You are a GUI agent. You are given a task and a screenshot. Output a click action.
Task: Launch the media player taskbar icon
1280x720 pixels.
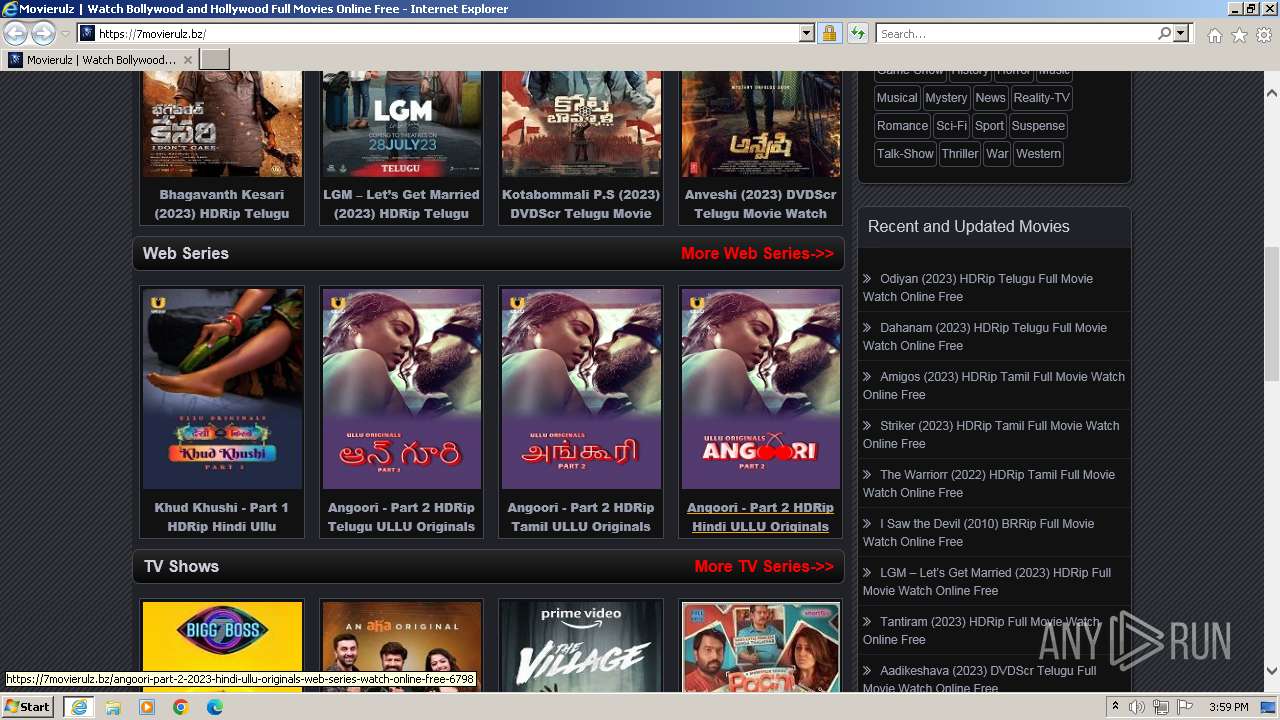coord(147,707)
